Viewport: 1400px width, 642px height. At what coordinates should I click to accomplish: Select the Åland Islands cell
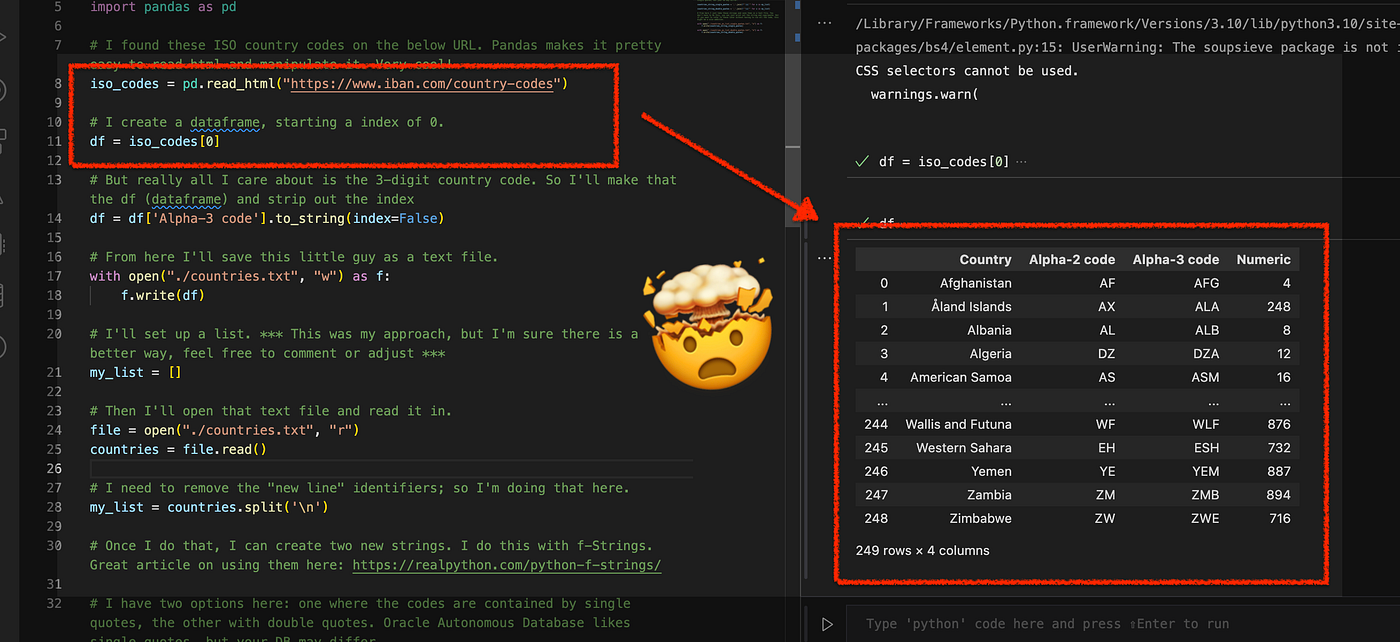[x=969, y=307]
